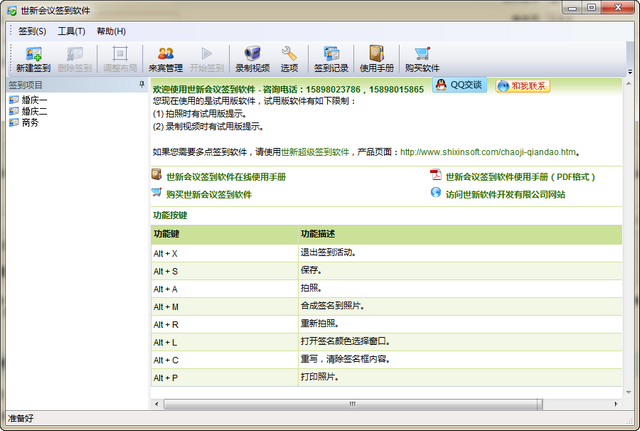Click the cart icon beside 购买世新会议签到软件
The height and width of the screenshot is (431, 640).
(156, 192)
